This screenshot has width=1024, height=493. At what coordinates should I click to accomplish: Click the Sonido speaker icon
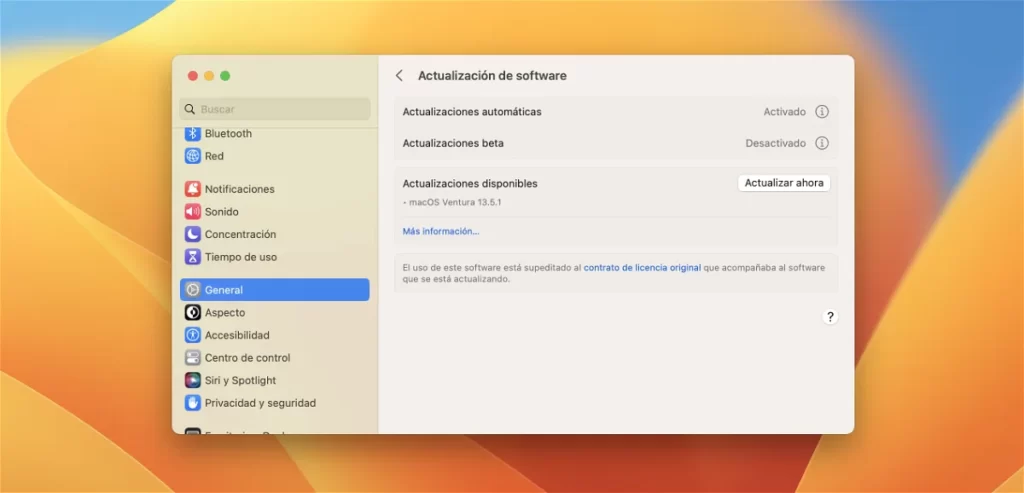[x=193, y=212]
